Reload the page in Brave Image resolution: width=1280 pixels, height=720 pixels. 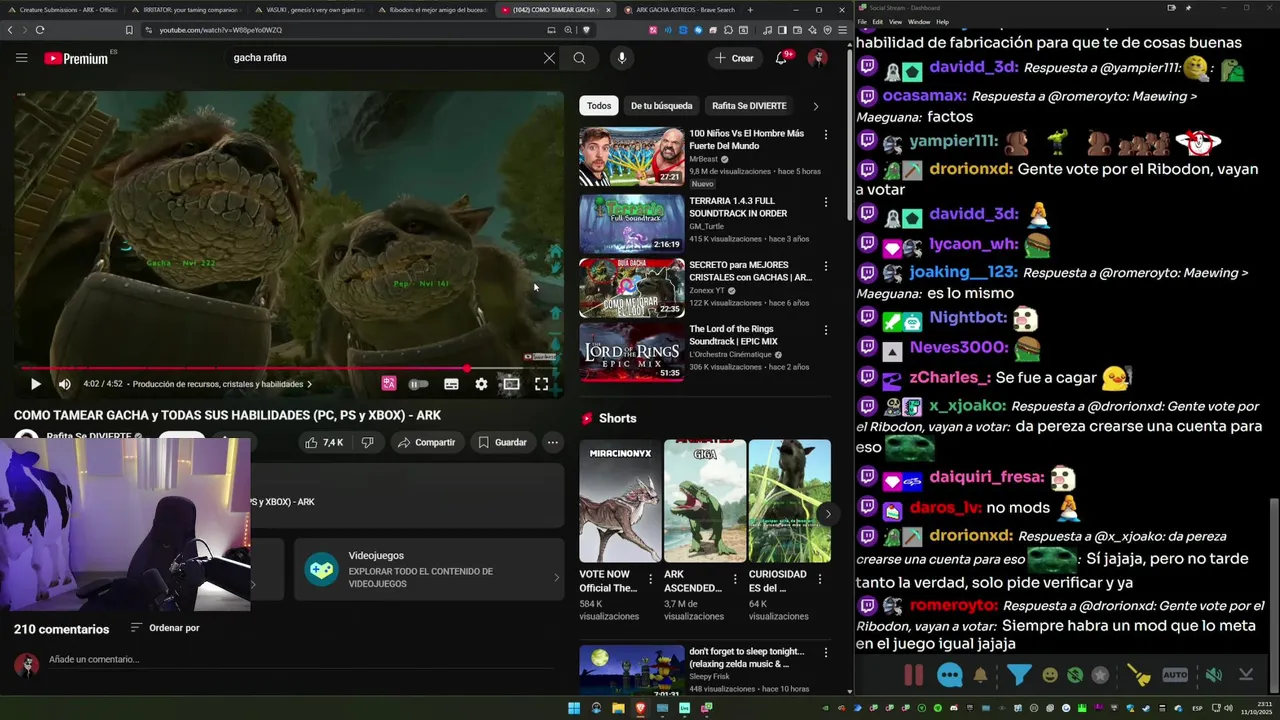coord(39,30)
